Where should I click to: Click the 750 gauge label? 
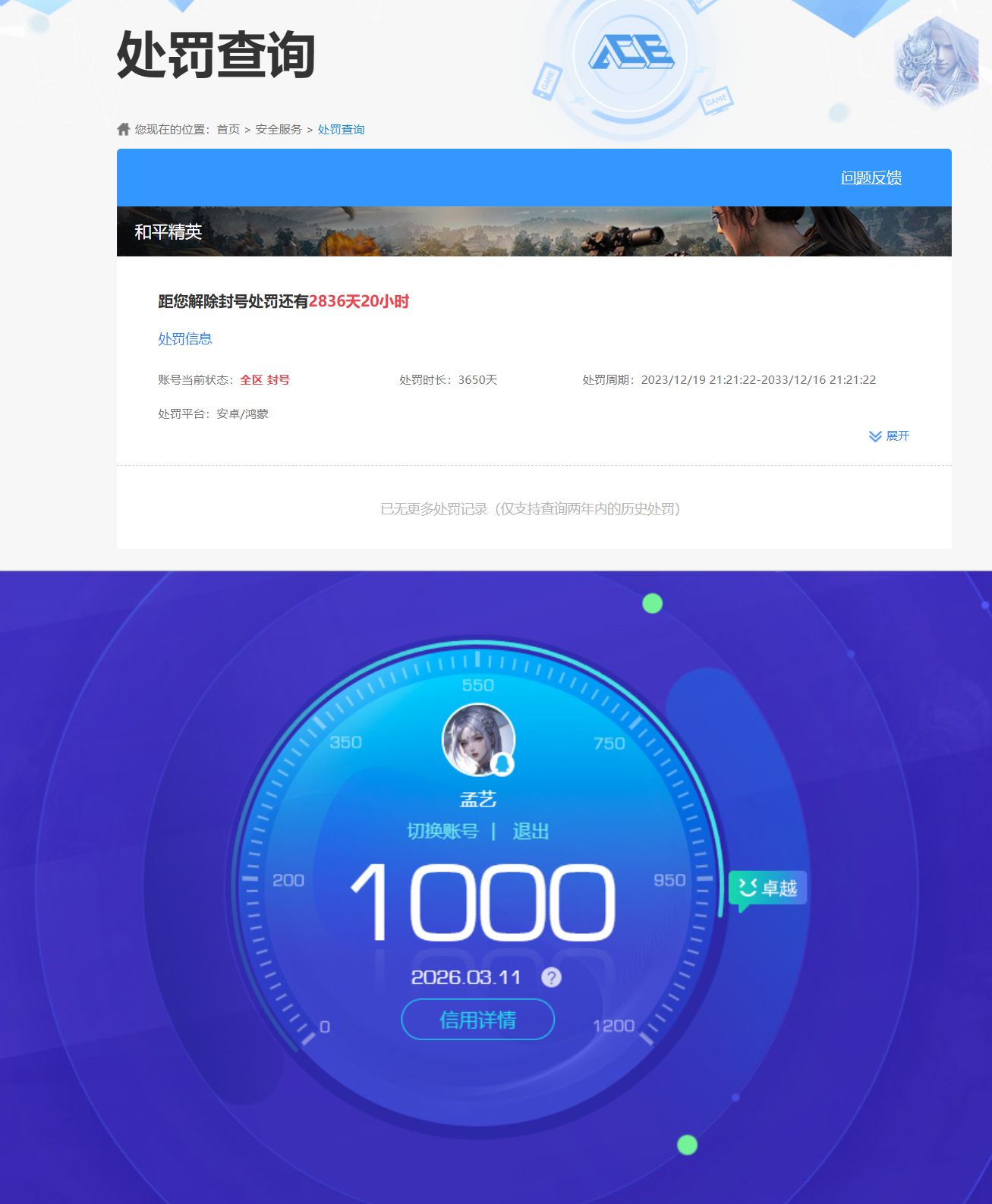tap(609, 743)
